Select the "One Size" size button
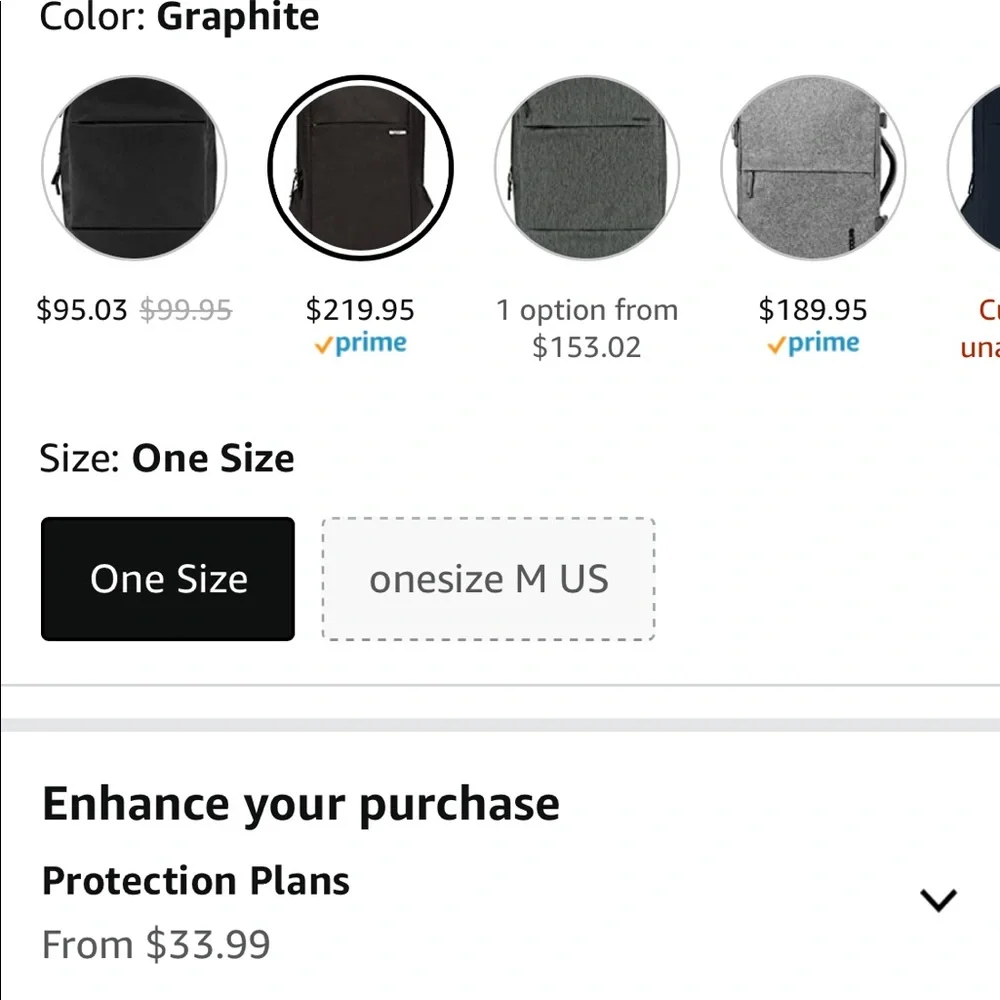This screenshot has width=1000, height=1000. pos(168,579)
